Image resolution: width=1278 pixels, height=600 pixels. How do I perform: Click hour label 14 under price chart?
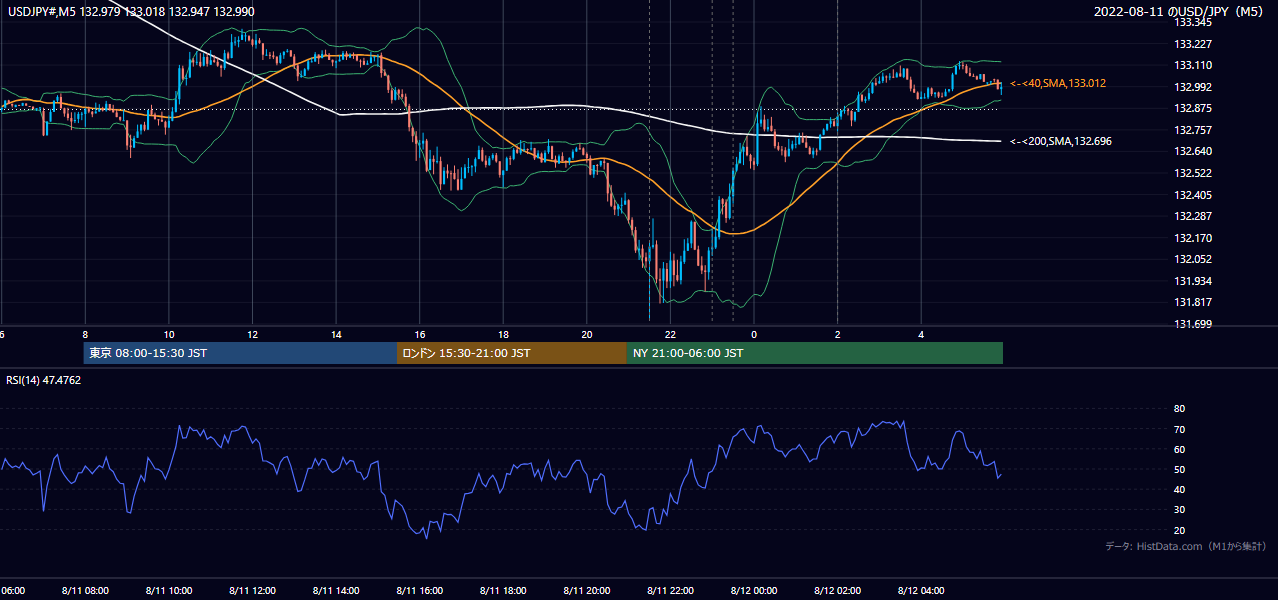[336, 335]
